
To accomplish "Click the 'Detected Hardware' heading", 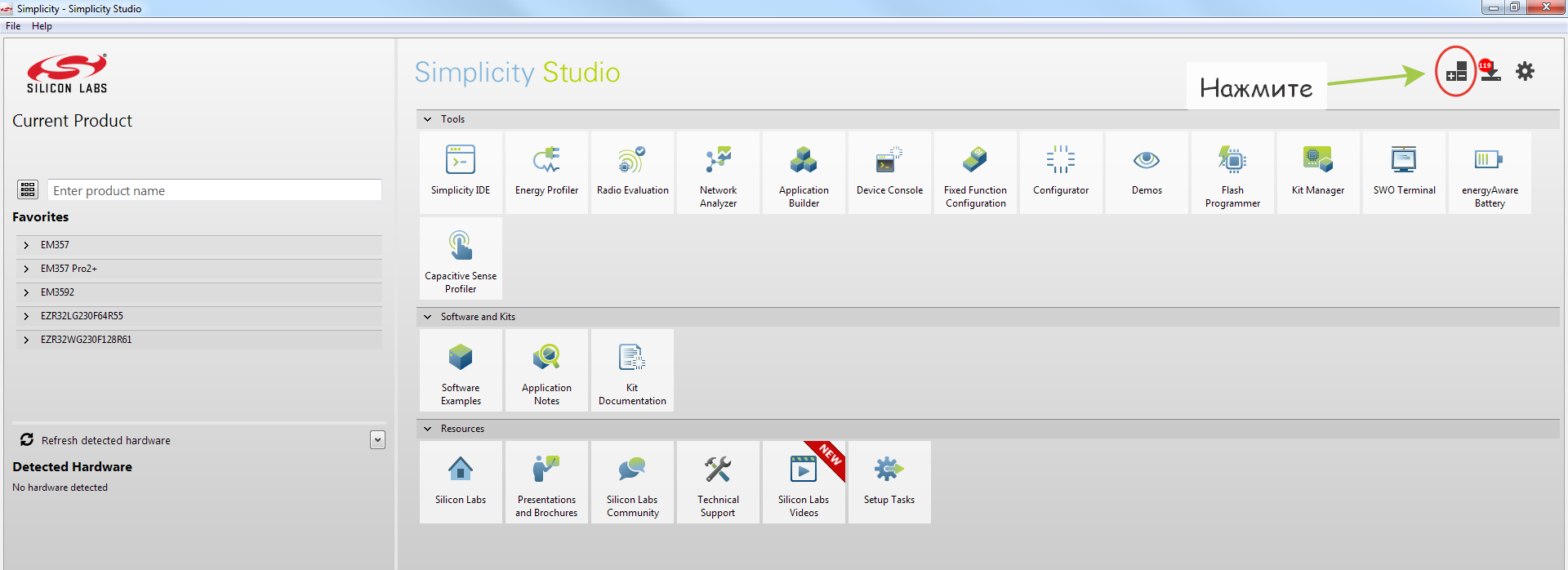I will [x=72, y=467].
